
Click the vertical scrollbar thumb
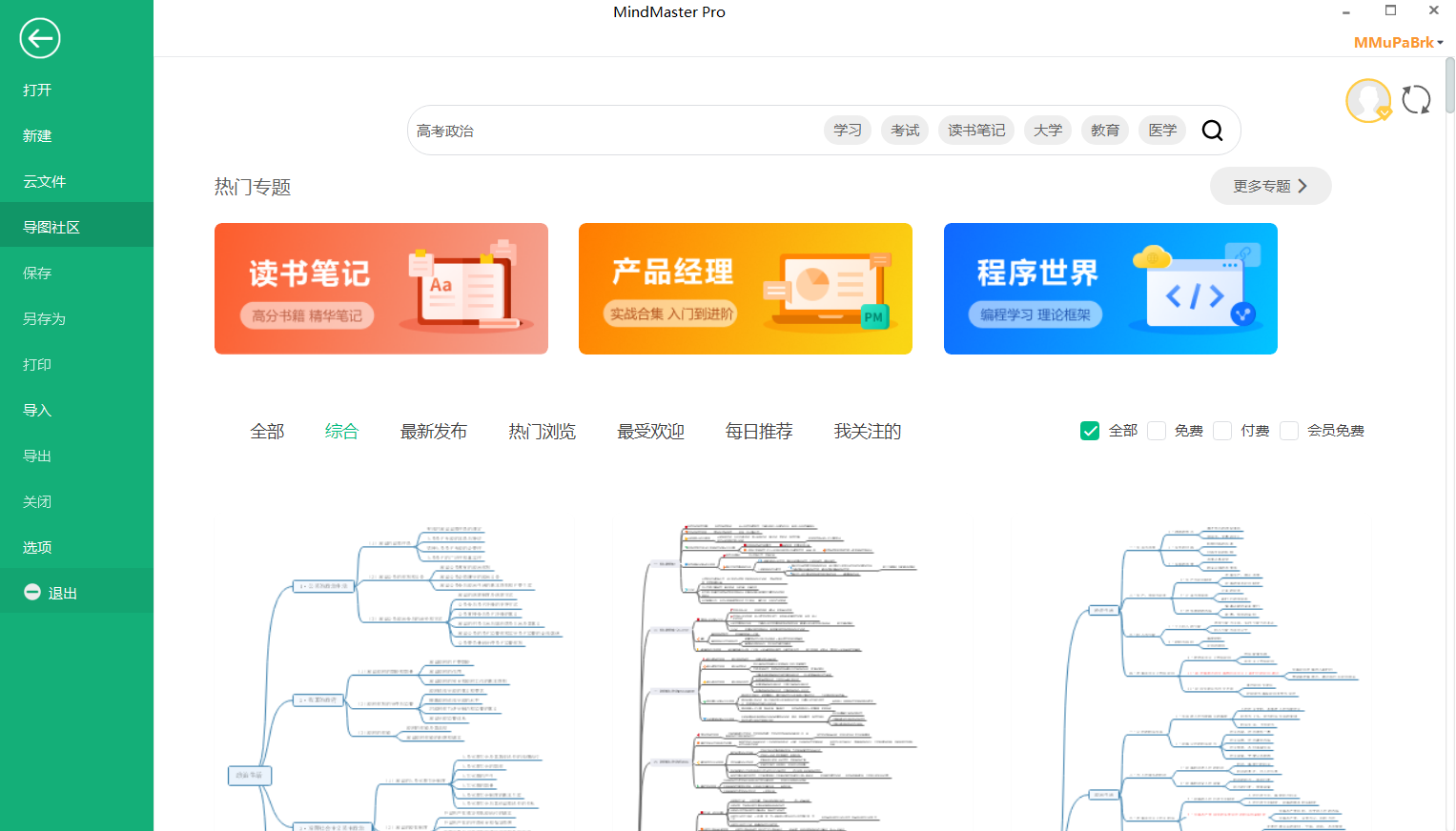point(1450,86)
